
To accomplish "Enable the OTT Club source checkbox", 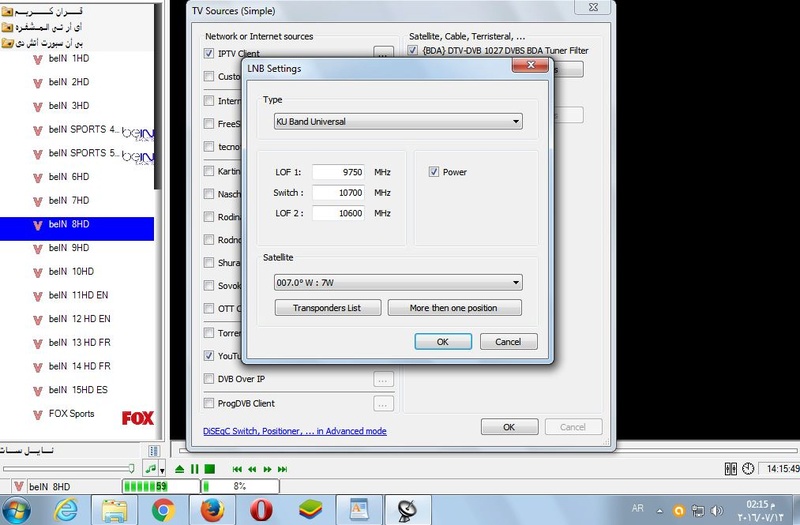I will (209, 308).
